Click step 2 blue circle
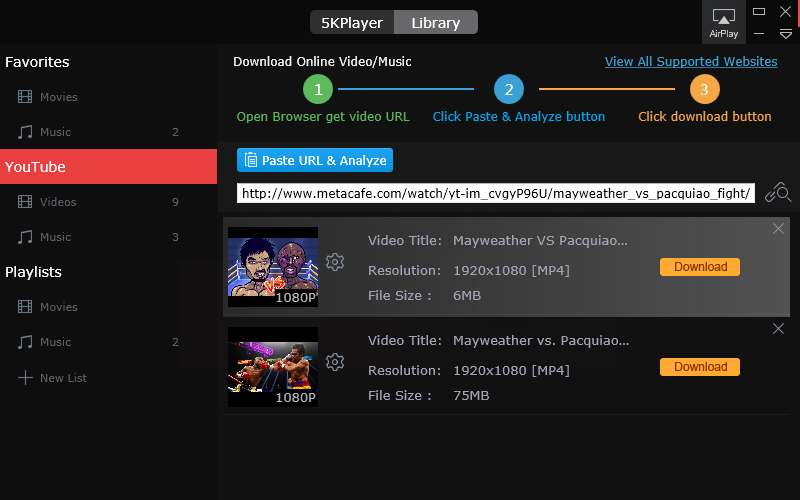The image size is (800, 500). point(509,89)
